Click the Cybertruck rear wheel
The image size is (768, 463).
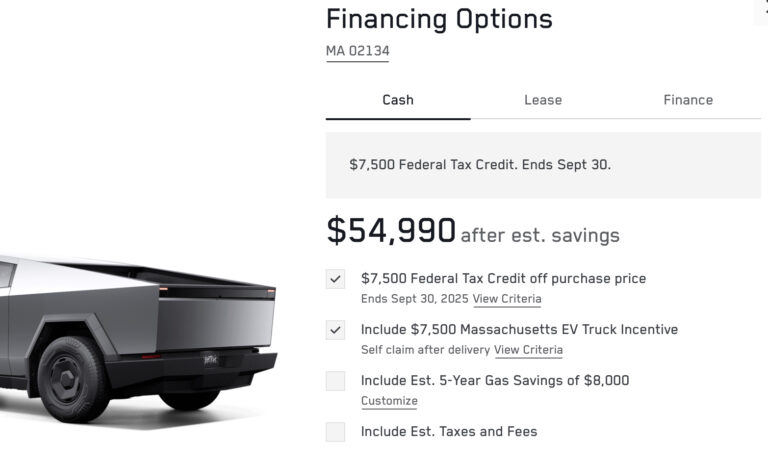(x=73, y=379)
